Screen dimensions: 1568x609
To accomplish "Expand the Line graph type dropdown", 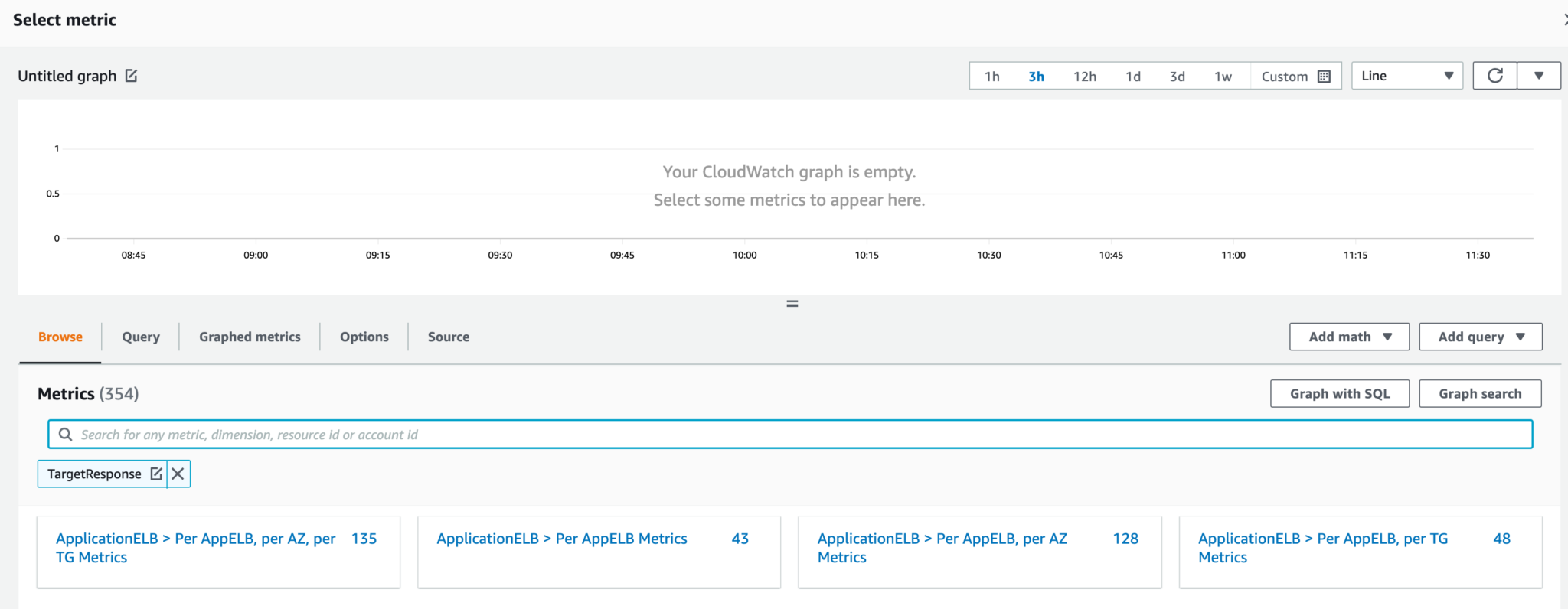I will (x=1406, y=76).
